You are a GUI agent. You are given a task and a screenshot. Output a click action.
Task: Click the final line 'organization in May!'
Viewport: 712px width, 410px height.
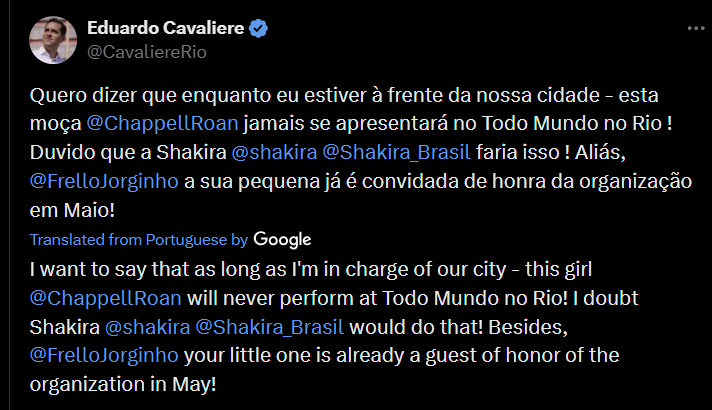click(122, 383)
